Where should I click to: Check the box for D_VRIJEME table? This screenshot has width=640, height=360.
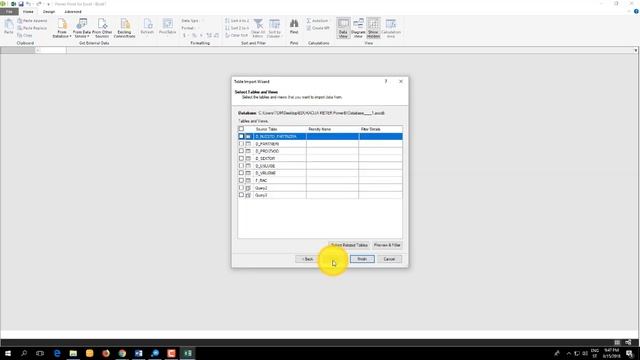coord(241,173)
